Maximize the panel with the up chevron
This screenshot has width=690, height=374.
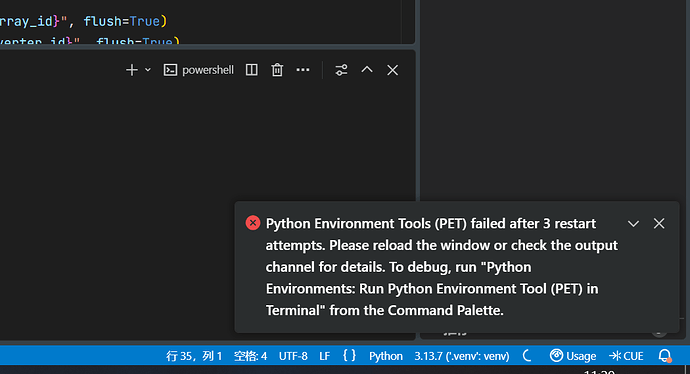pos(367,70)
